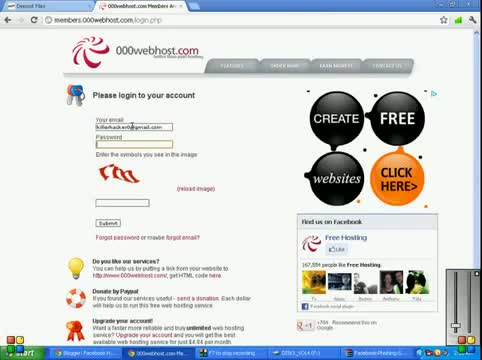Open the Contact Us navigation tab
The width and height of the screenshot is (482, 360).
point(387,66)
